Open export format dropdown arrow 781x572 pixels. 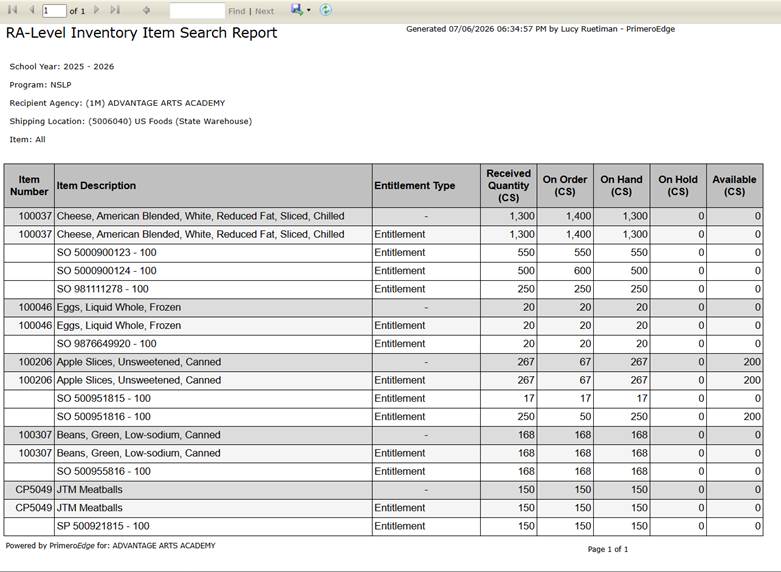pyautogui.click(x=309, y=10)
